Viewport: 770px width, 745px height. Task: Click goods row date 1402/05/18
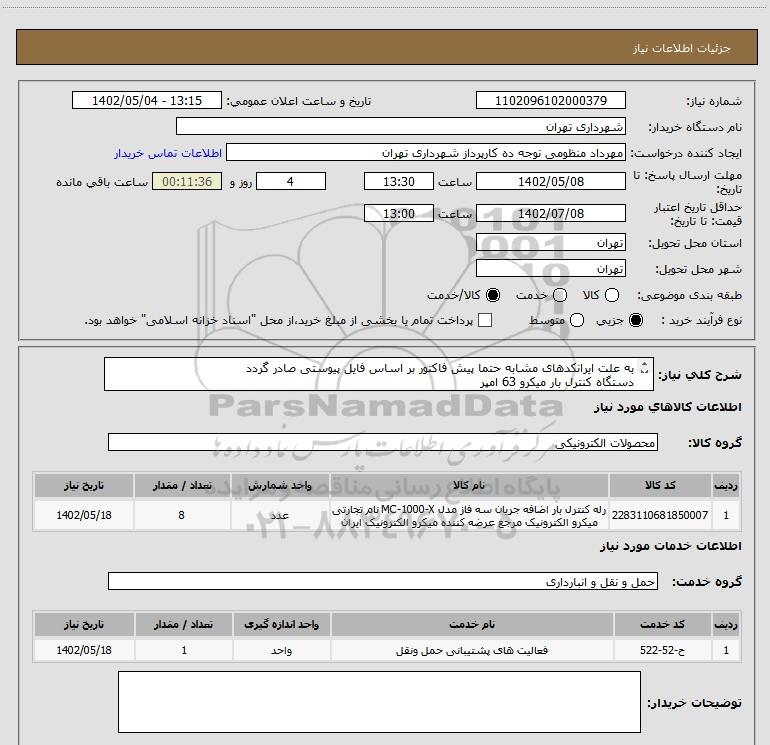pyautogui.click(x=83, y=515)
